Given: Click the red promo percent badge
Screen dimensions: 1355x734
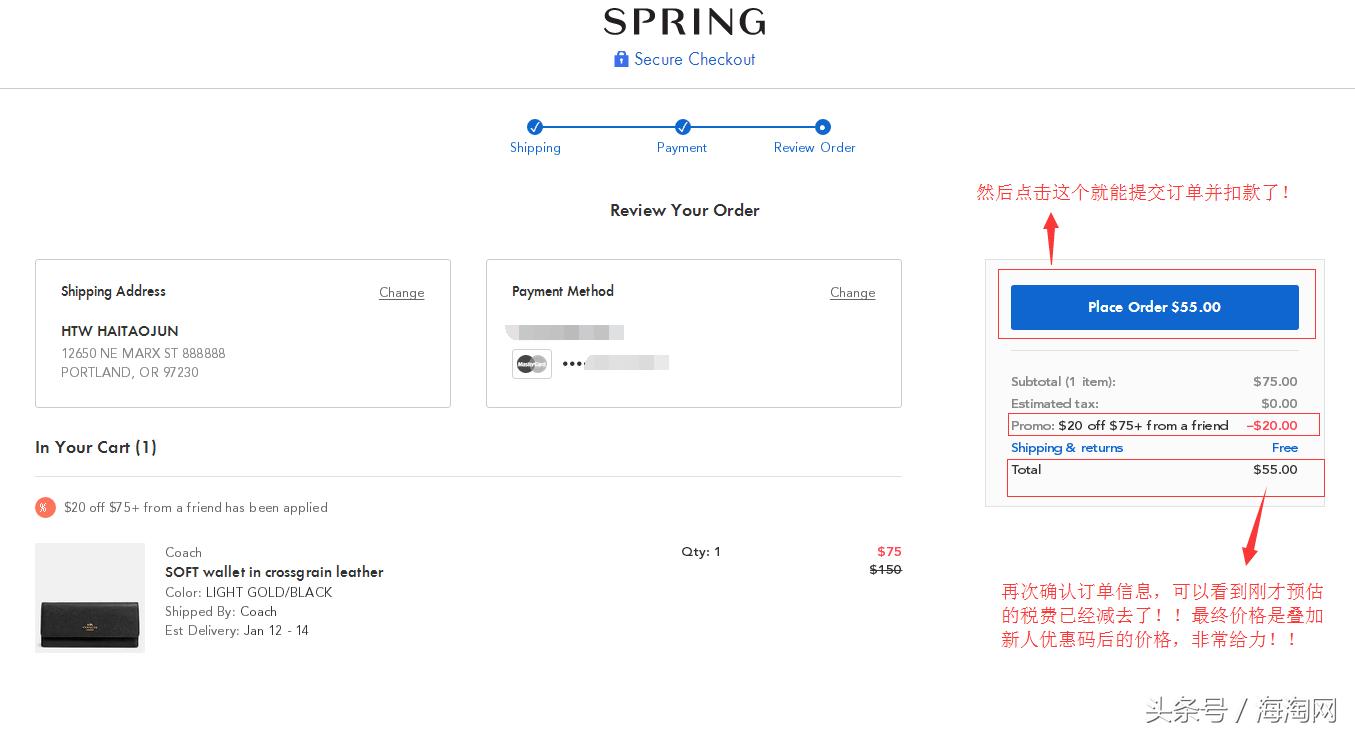Looking at the screenshot, I should (45, 507).
